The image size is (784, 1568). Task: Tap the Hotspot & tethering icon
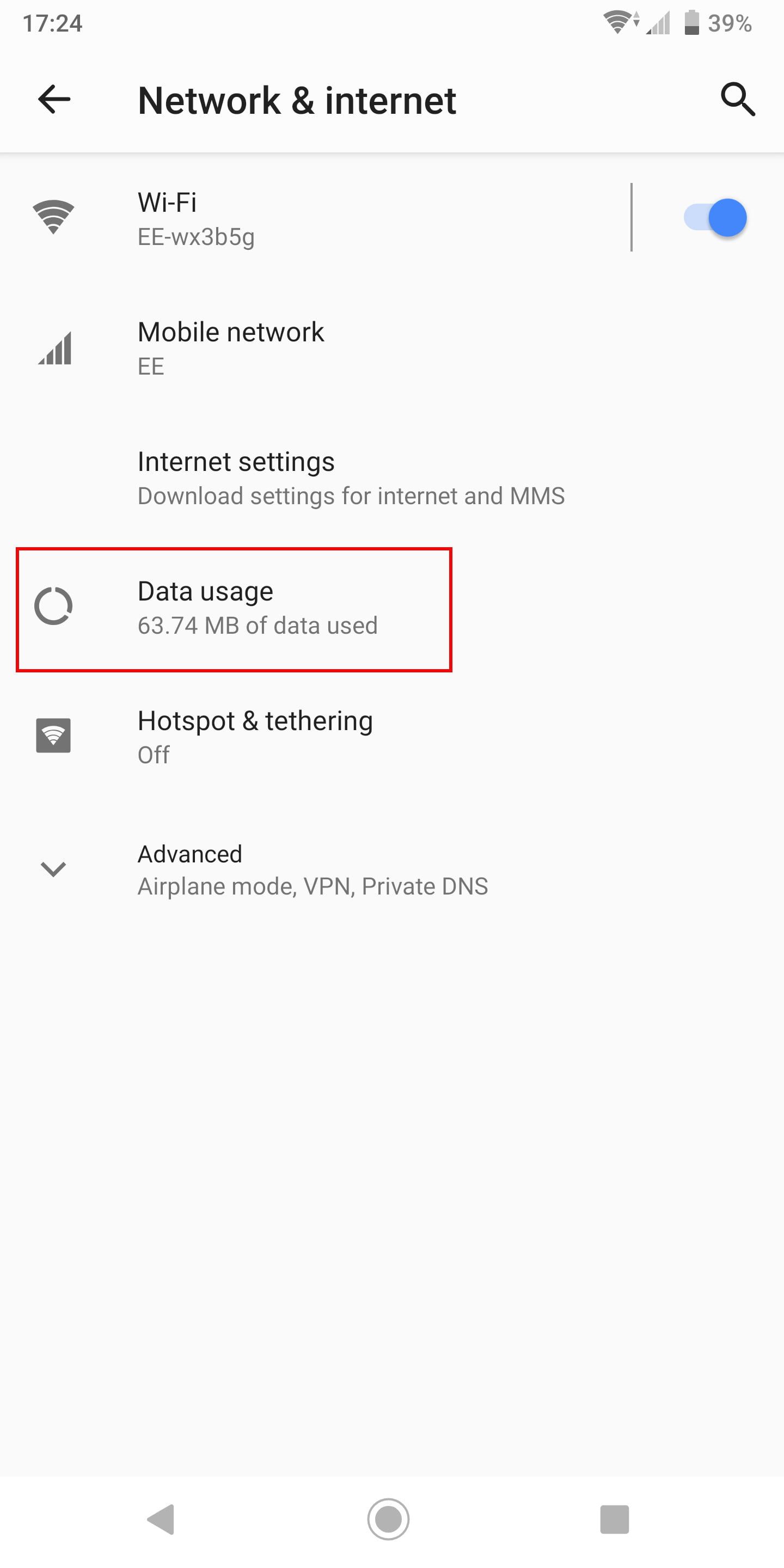tap(53, 736)
